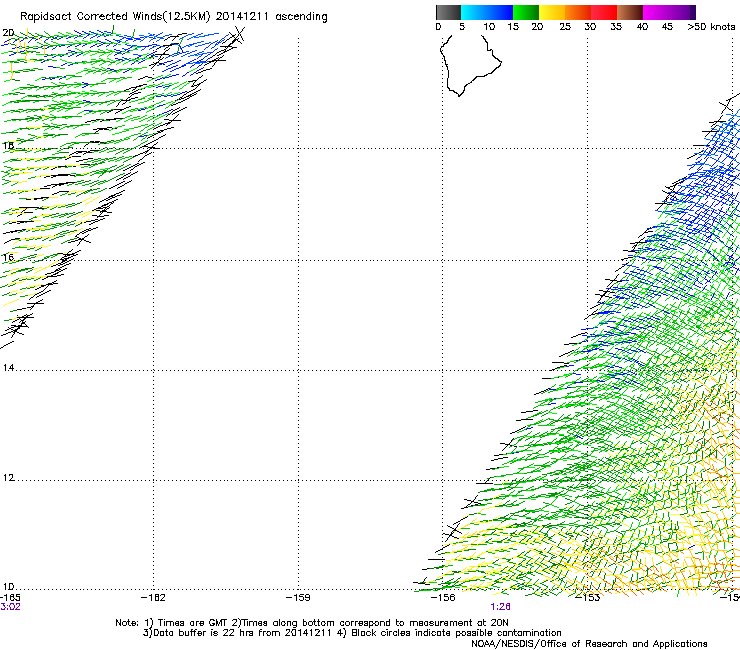Click the legend tick label '40'
740x650 pixels.
click(642, 27)
